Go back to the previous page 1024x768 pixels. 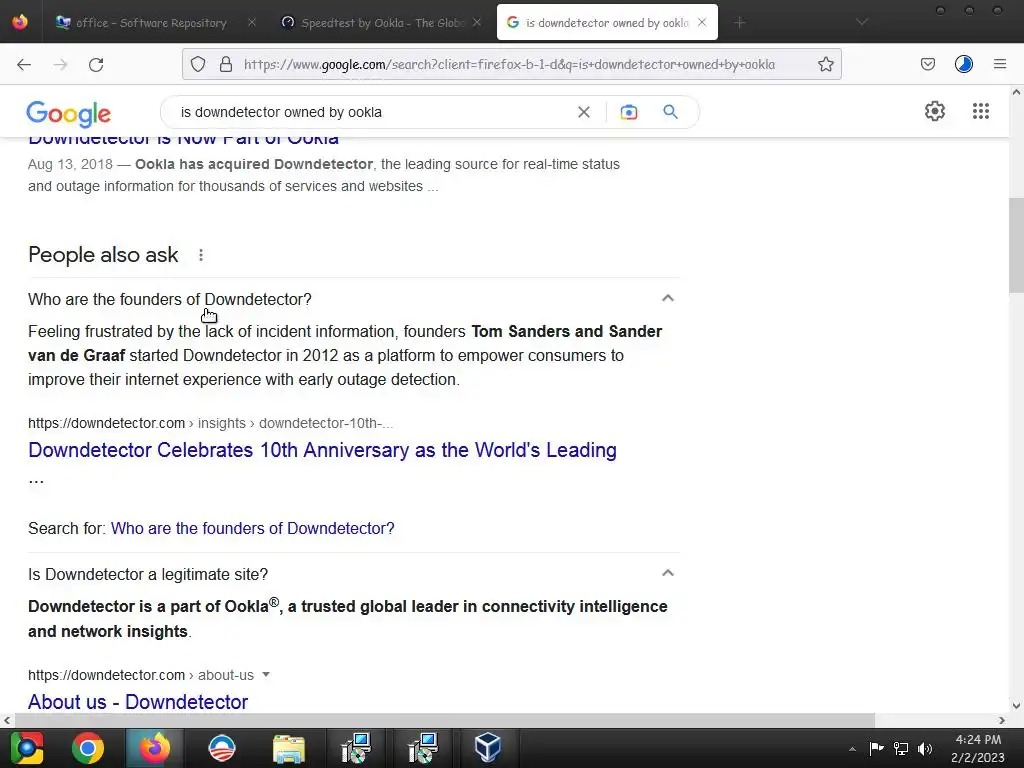[24, 64]
